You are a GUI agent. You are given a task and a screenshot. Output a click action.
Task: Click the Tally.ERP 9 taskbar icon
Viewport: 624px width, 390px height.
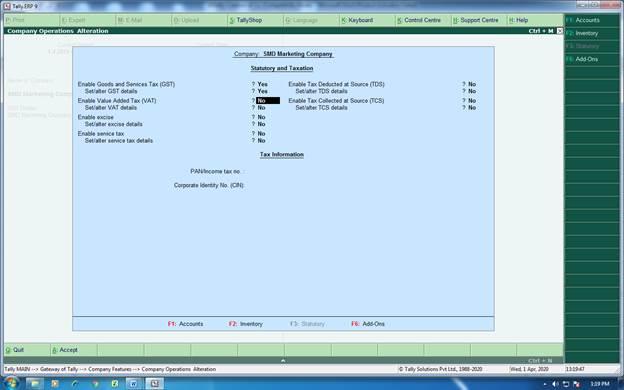(154, 384)
